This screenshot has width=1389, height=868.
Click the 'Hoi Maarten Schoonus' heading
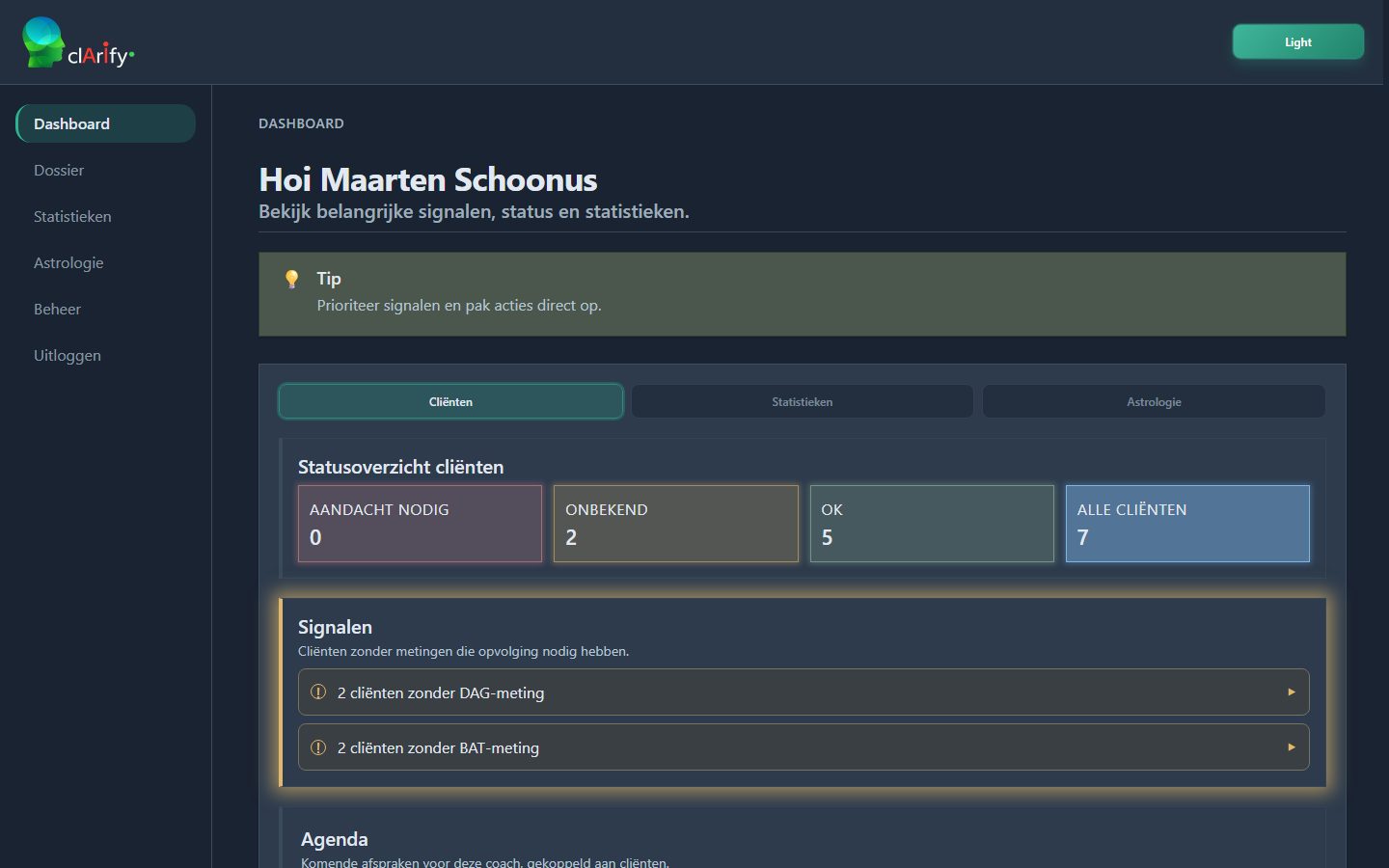point(428,179)
